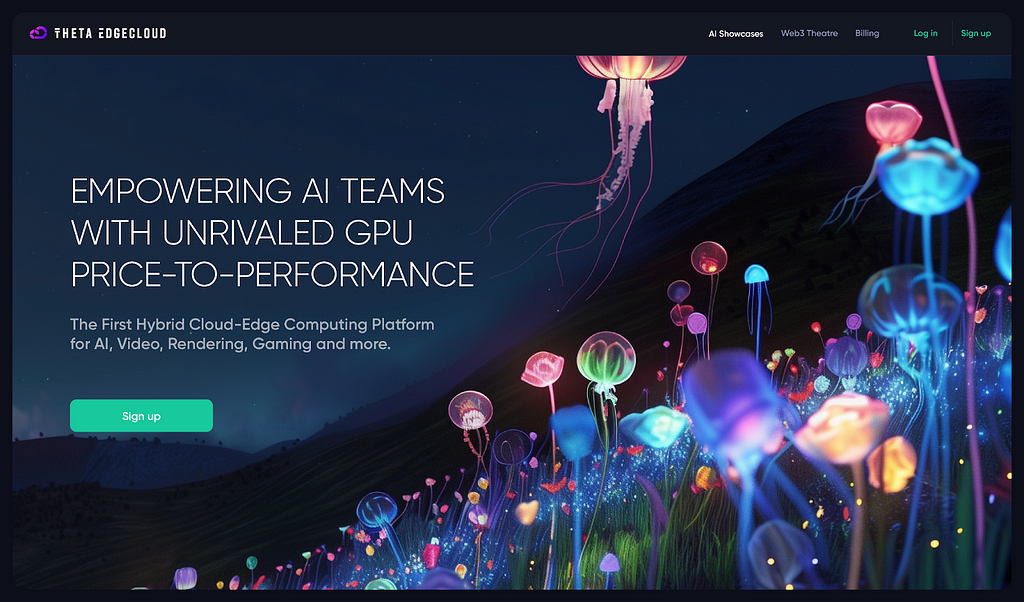
Task: Click the 'First Hybrid Cloud-Edge Computing Platform' subtitle
Action: (x=252, y=325)
